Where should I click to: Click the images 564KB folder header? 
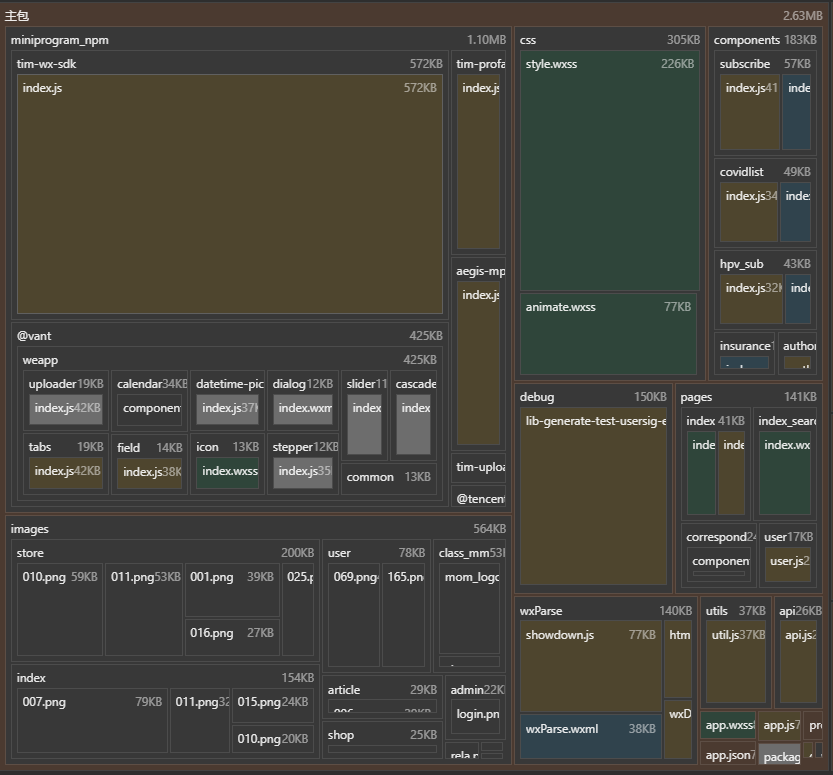tap(258, 529)
